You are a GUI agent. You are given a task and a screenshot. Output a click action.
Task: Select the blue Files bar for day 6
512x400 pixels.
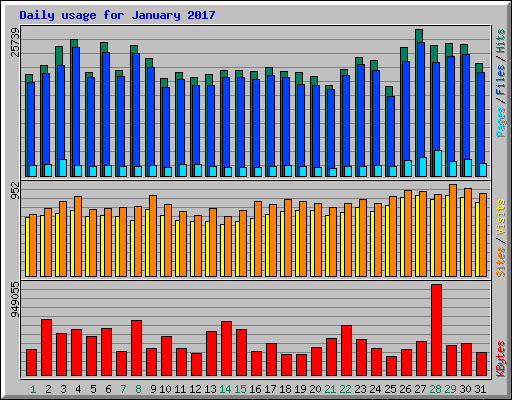pyautogui.click(x=106, y=109)
